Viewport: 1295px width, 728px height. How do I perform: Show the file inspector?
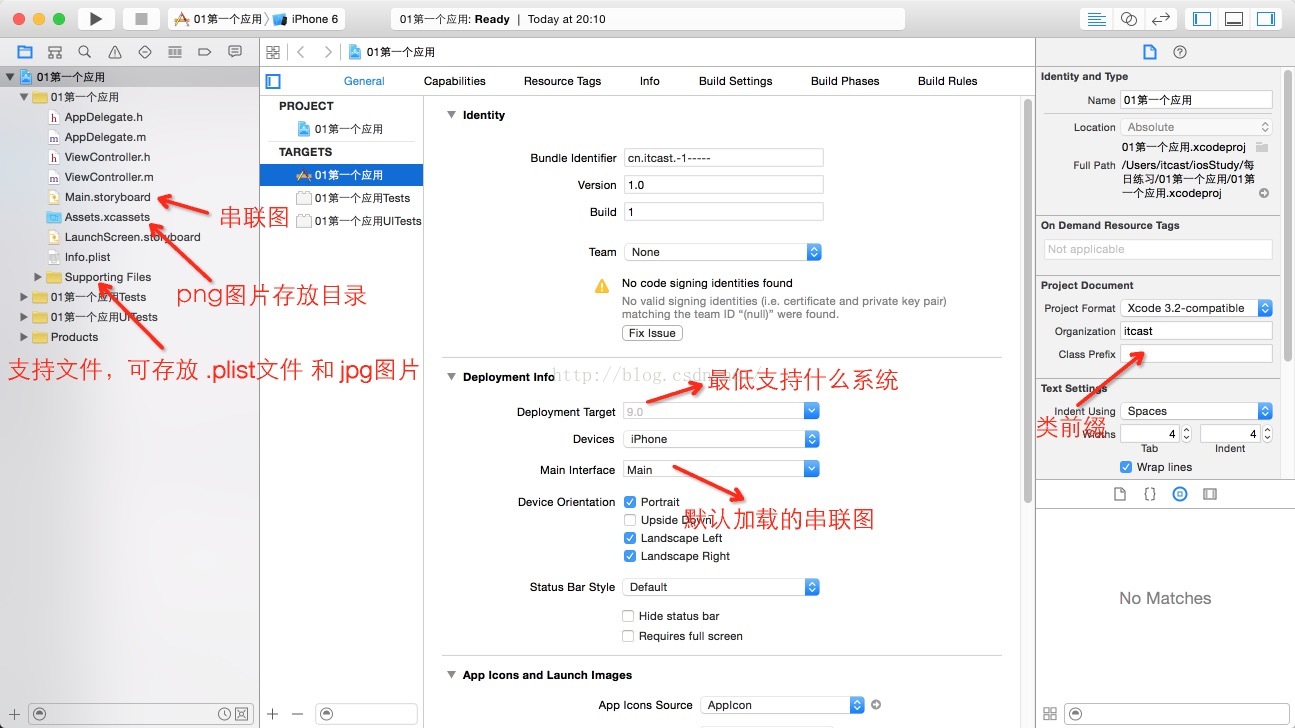pos(1150,52)
